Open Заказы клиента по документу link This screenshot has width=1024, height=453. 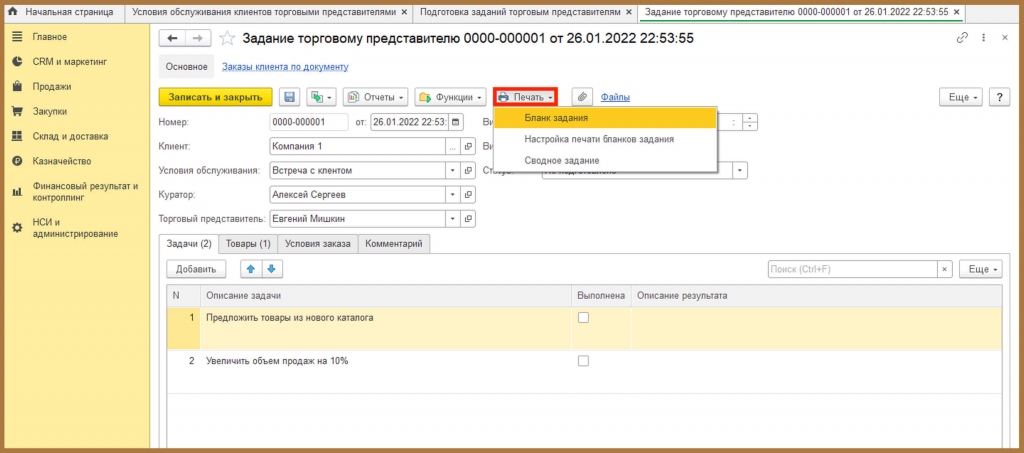(x=285, y=67)
